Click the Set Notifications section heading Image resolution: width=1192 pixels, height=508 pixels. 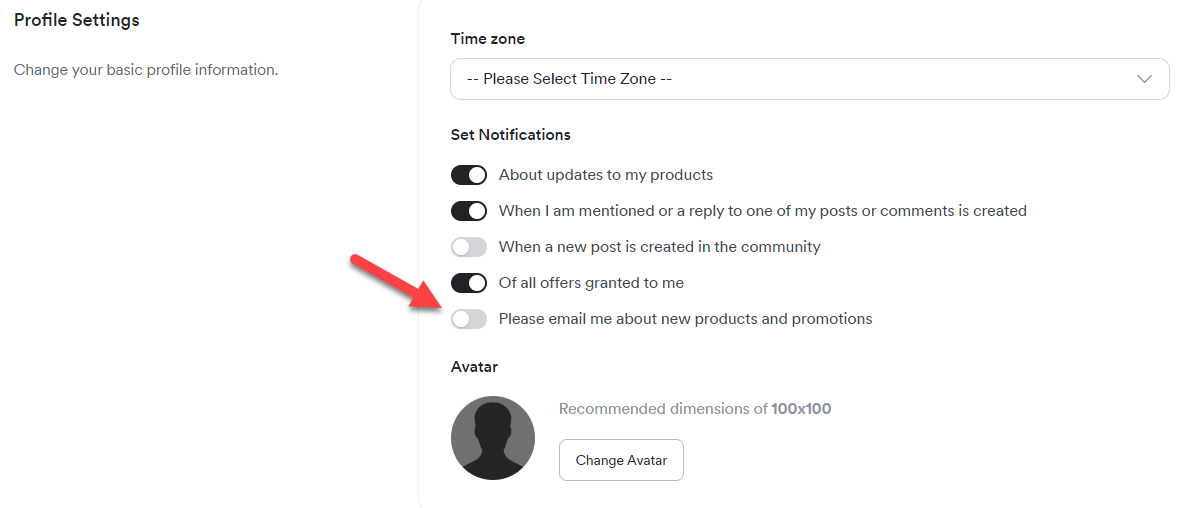coord(510,134)
